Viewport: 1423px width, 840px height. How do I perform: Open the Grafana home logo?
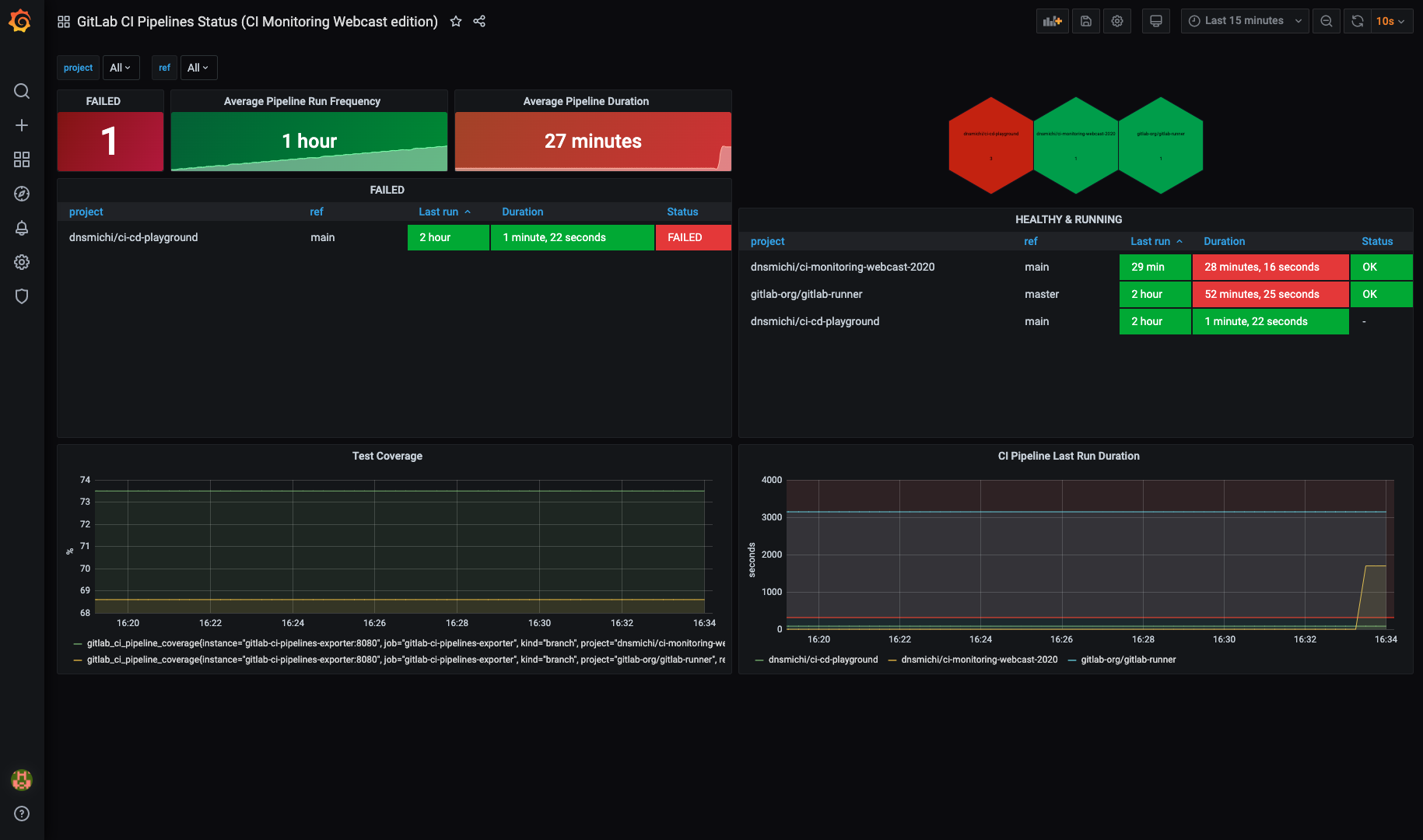coord(21,21)
